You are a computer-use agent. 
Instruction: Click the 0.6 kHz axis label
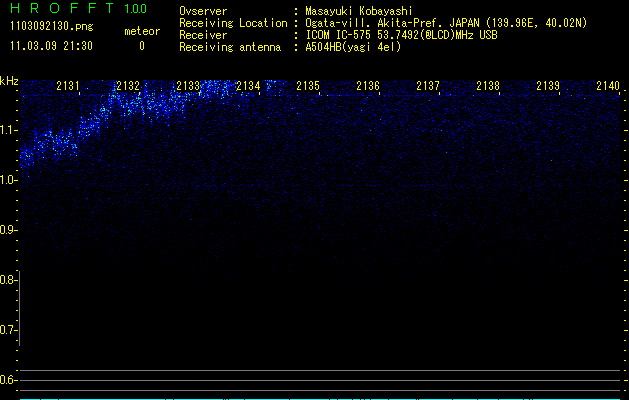click(8, 380)
